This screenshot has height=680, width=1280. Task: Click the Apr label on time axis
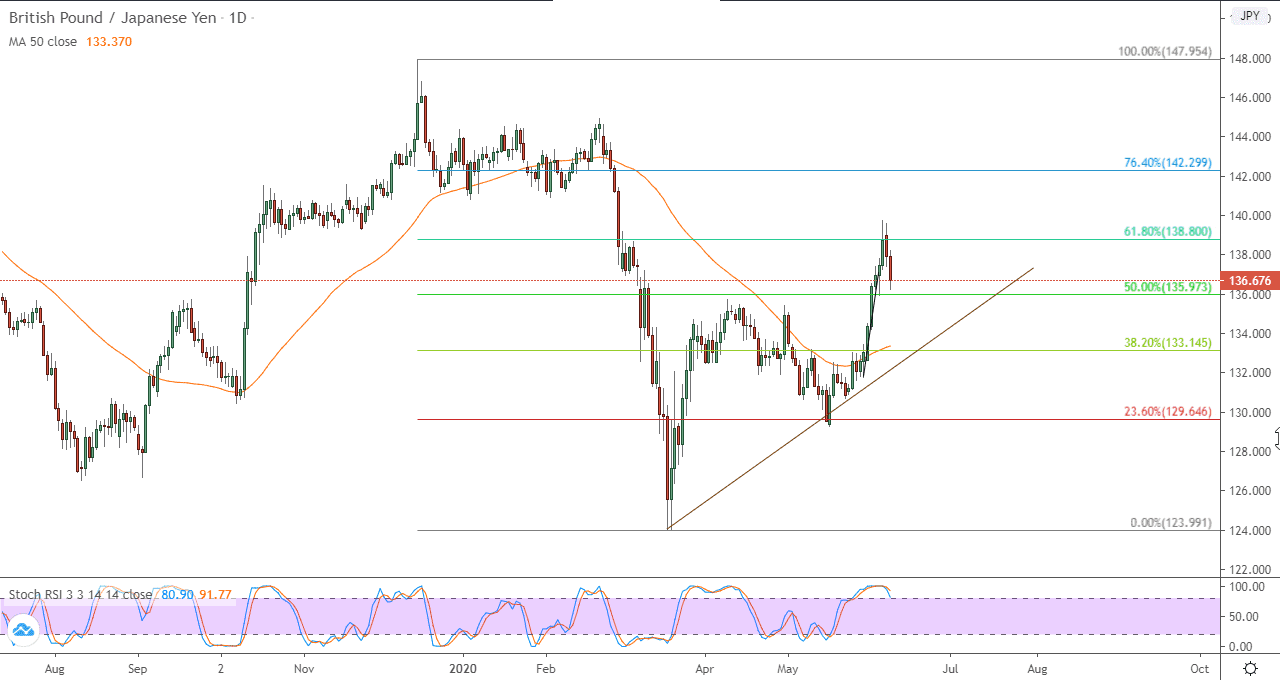click(x=705, y=668)
